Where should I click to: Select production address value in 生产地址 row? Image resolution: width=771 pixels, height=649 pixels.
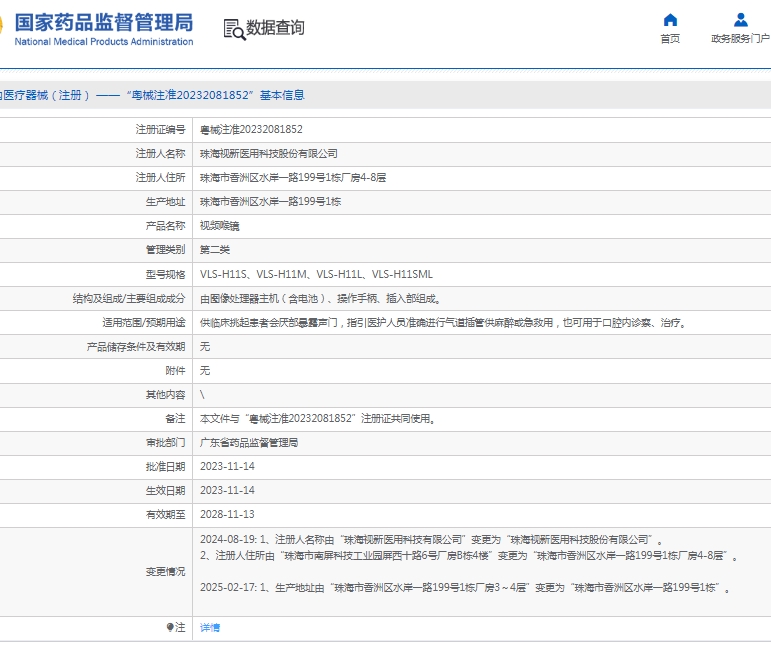pos(270,202)
